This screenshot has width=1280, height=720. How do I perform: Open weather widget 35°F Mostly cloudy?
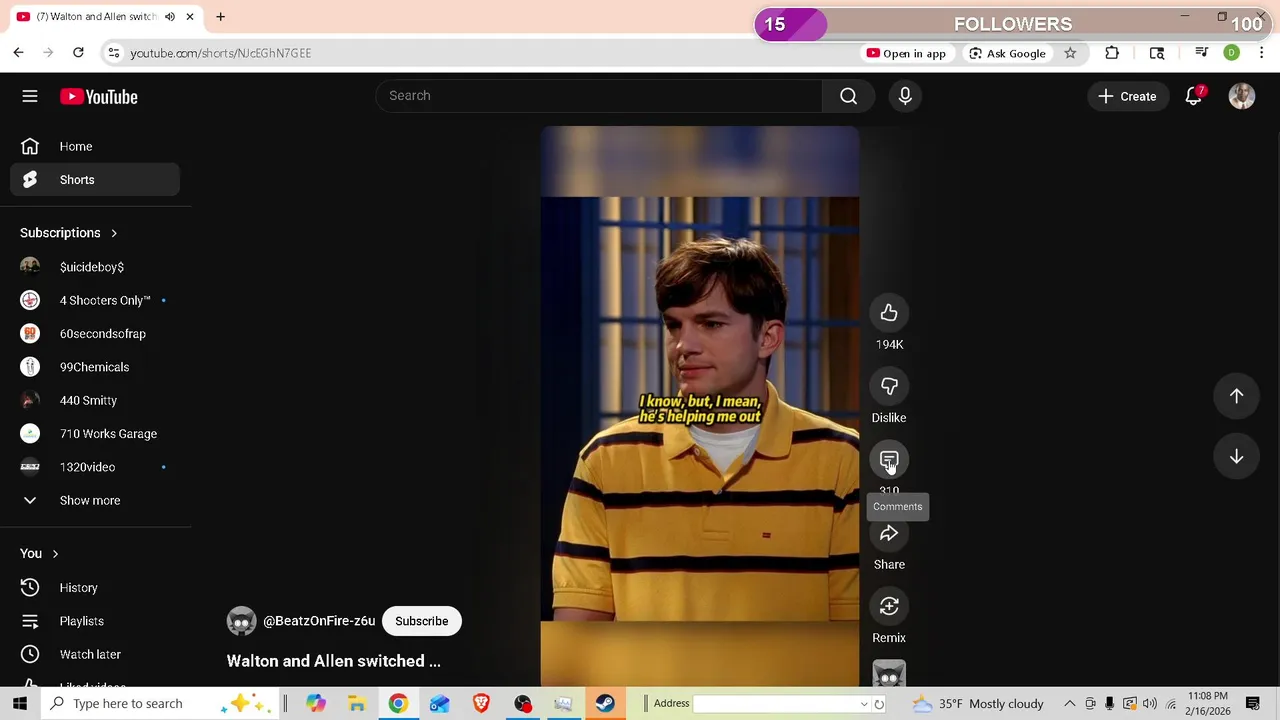(978, 704)
